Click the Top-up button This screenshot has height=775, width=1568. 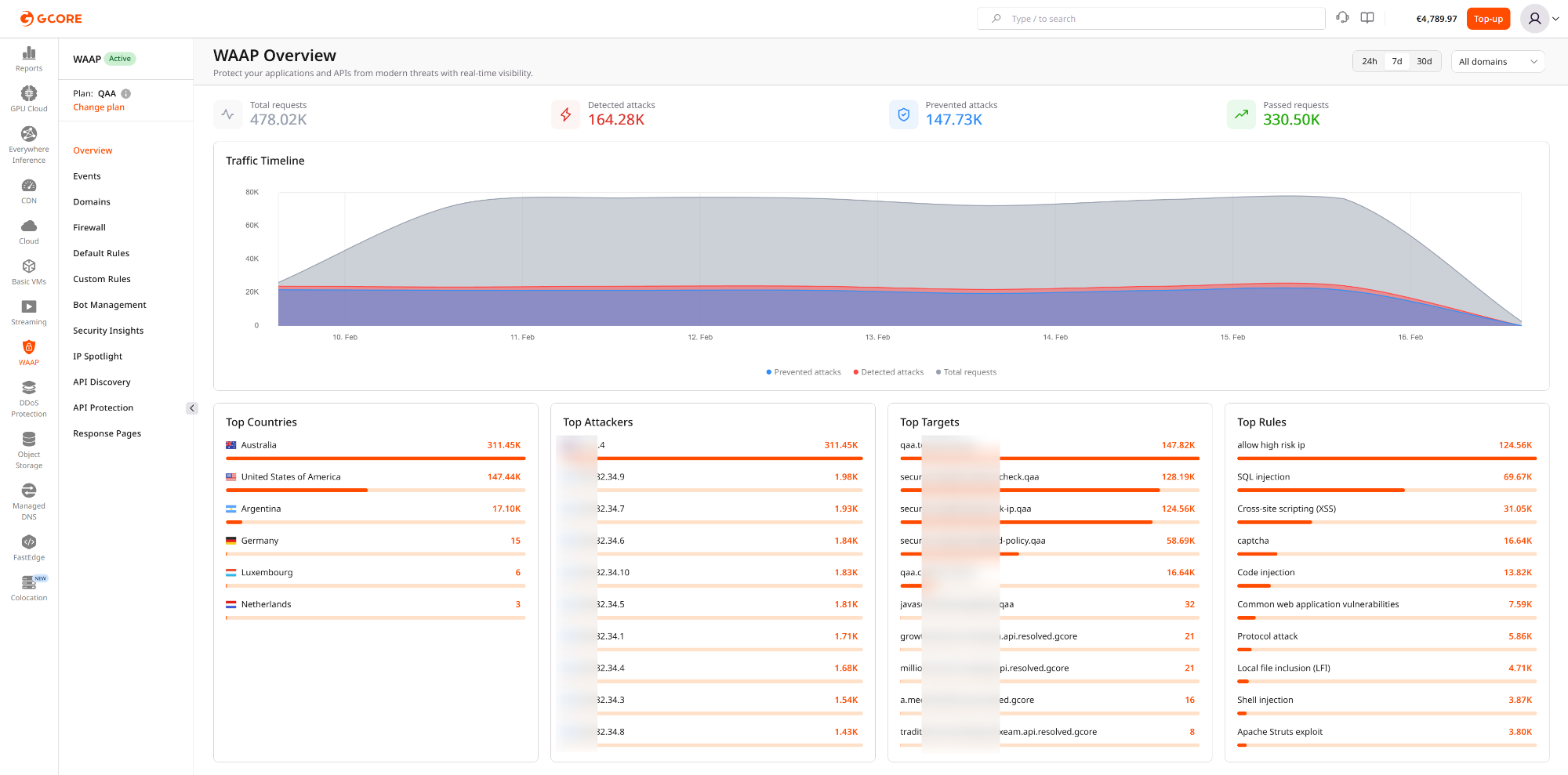[x=1488, y=17]
